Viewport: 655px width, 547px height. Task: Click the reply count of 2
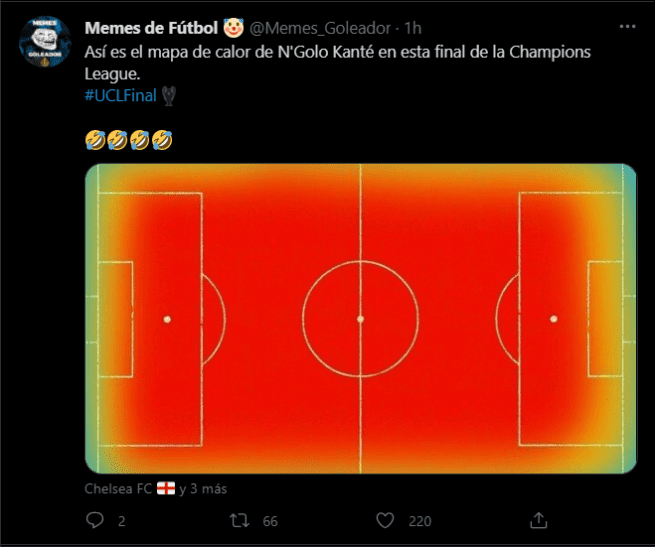[122, 521]
